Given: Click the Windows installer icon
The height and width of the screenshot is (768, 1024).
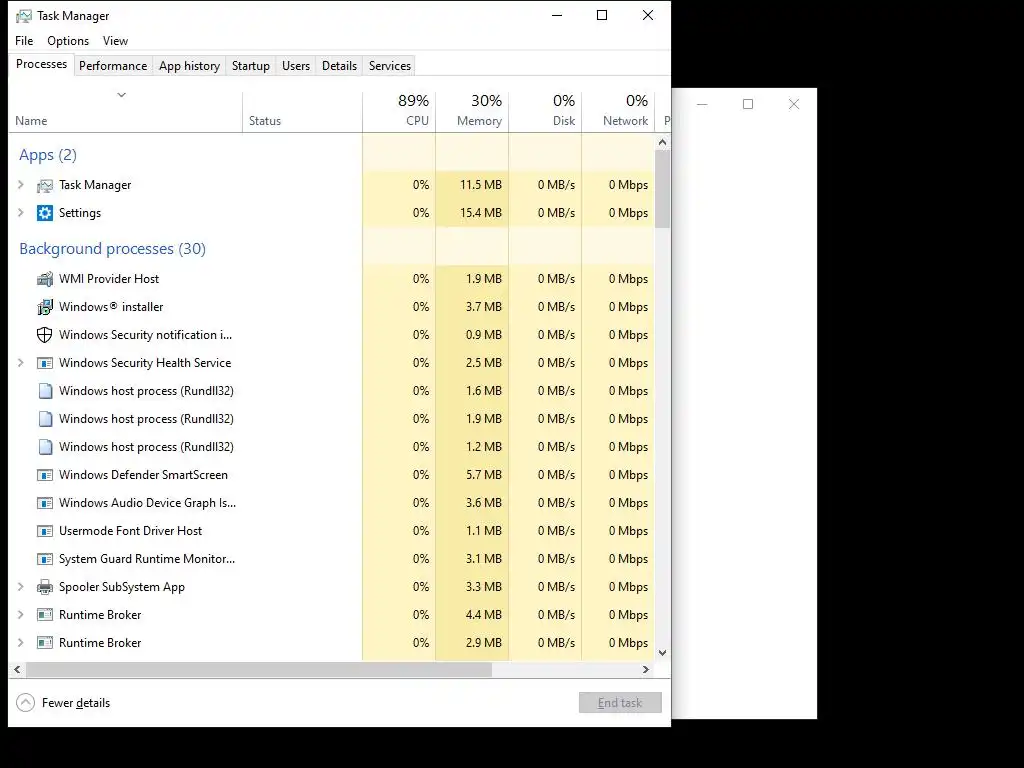Looking at the screenshot, I should click(44, 307).
